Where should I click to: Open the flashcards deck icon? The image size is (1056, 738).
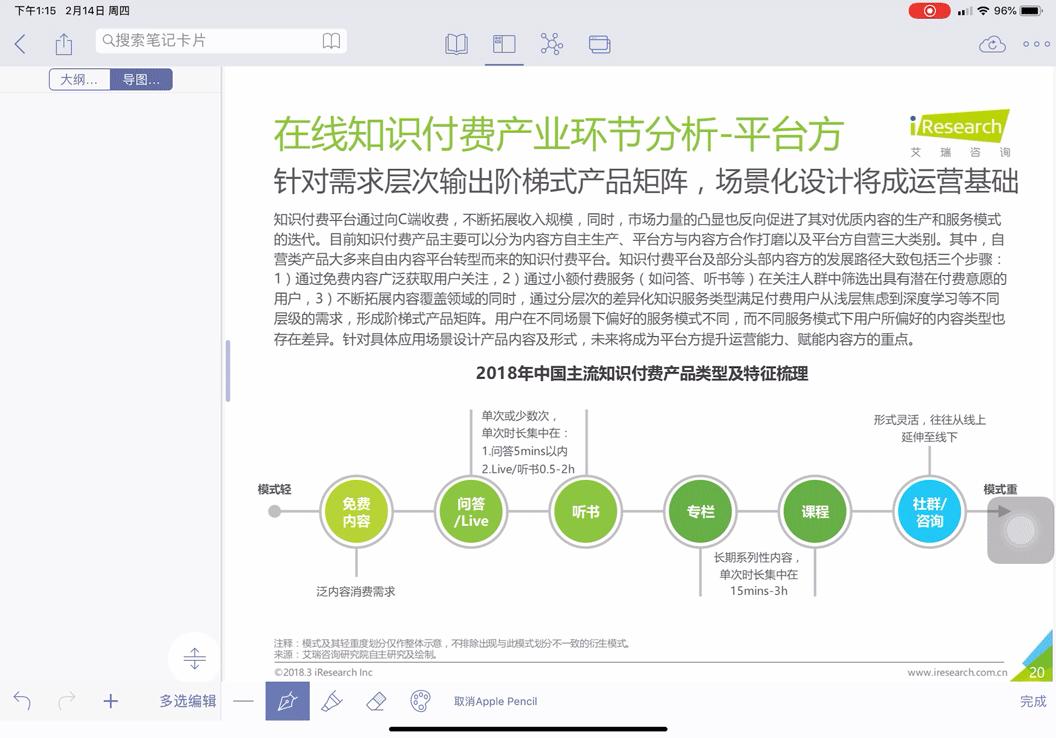click(x=599, y=44)
